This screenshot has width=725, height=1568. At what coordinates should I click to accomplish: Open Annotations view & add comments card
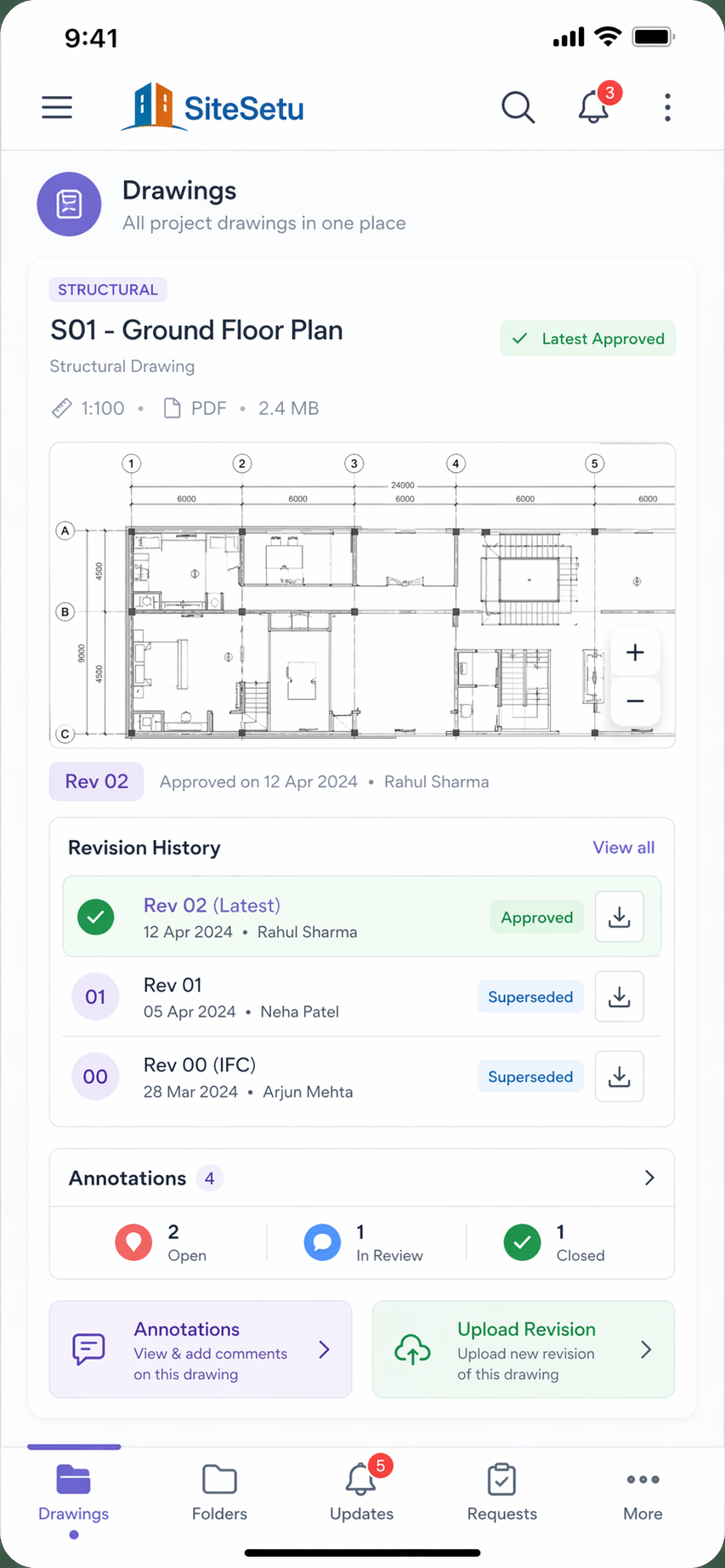click(x=201, y=1349)
